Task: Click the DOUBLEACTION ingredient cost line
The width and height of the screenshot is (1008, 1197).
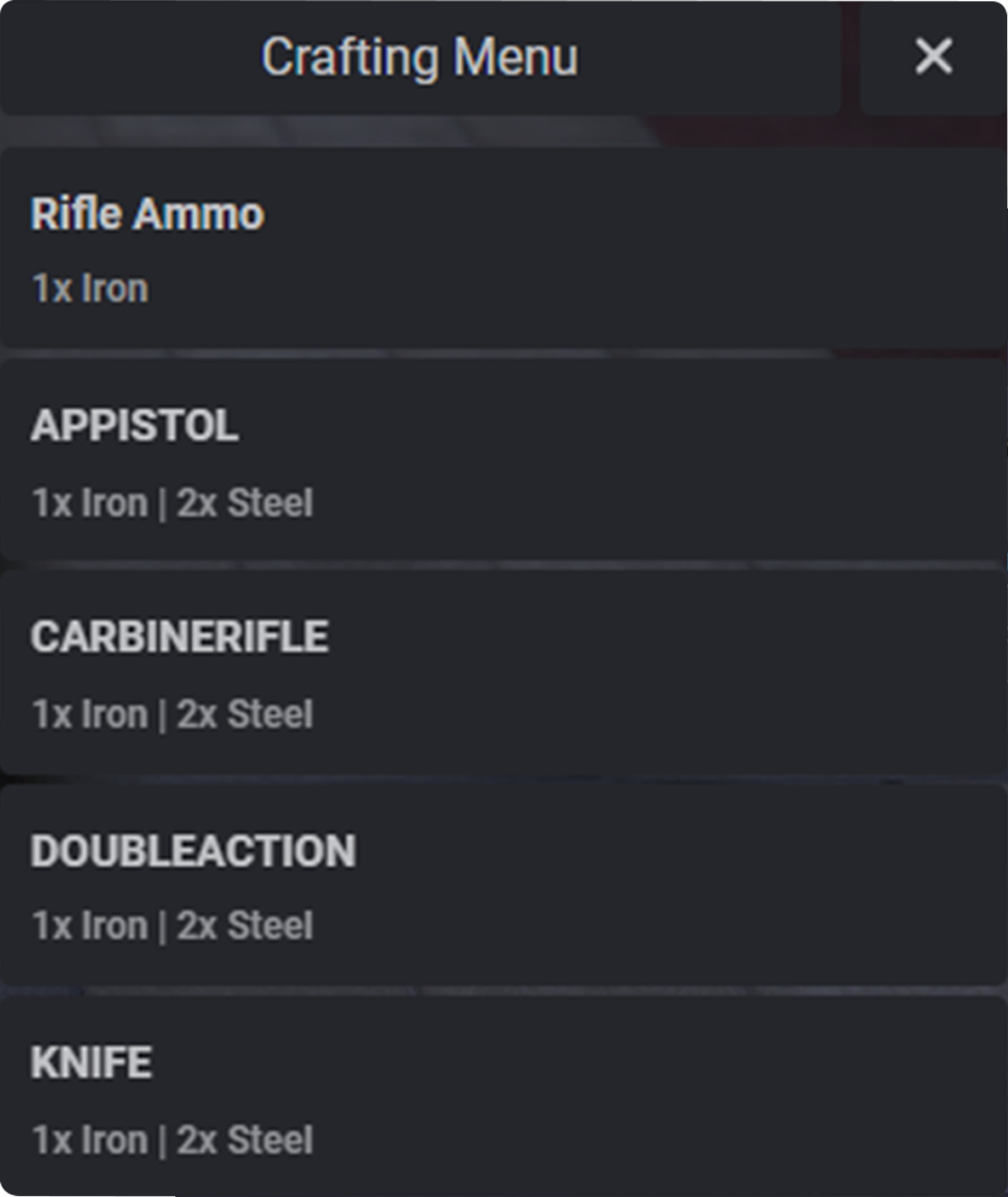Action: point(173,925)
